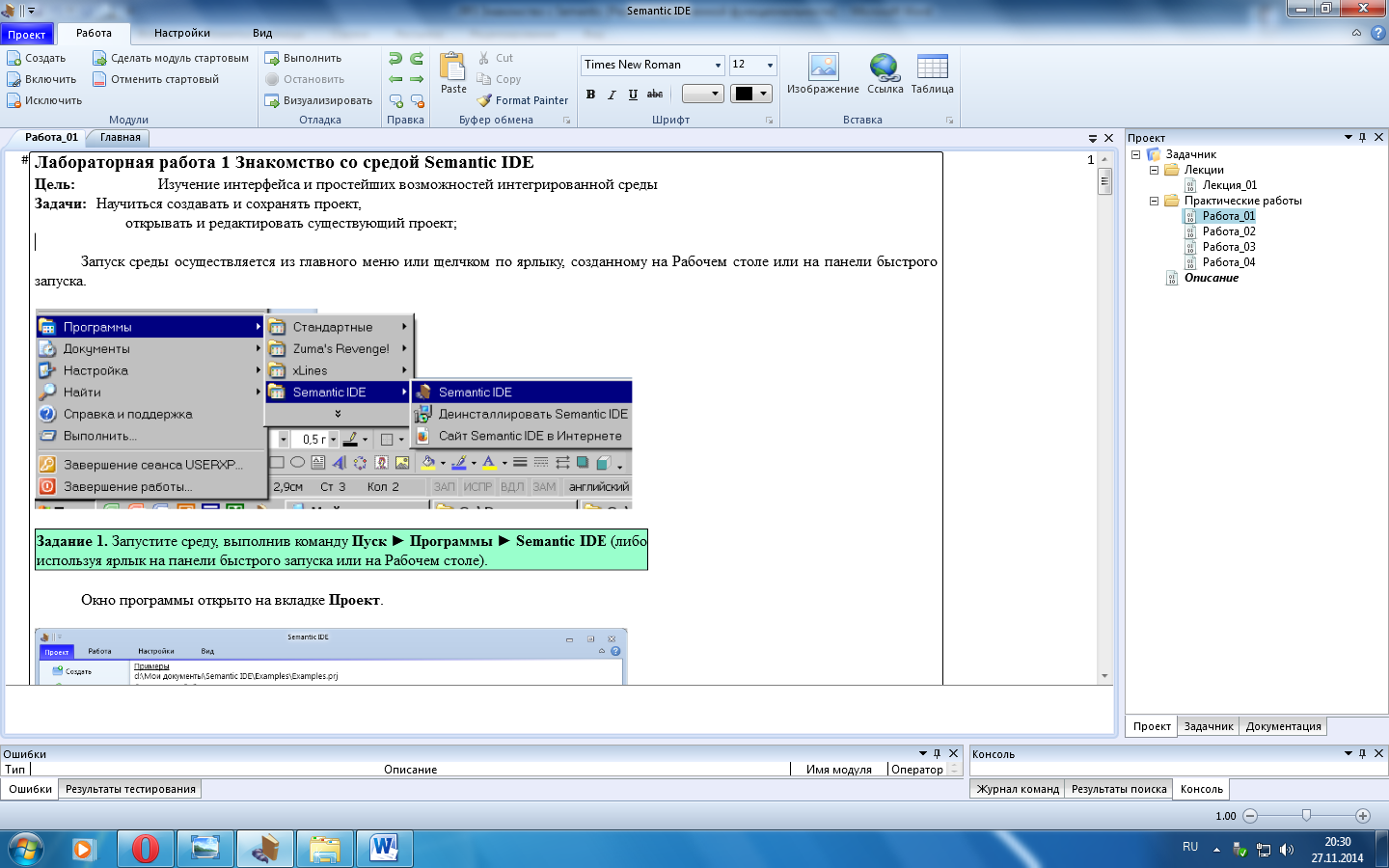The height and width of the screenshot is (868, 1389).
Task: Open the font size 12 dropdown
Action: click(x=770, y=65)
